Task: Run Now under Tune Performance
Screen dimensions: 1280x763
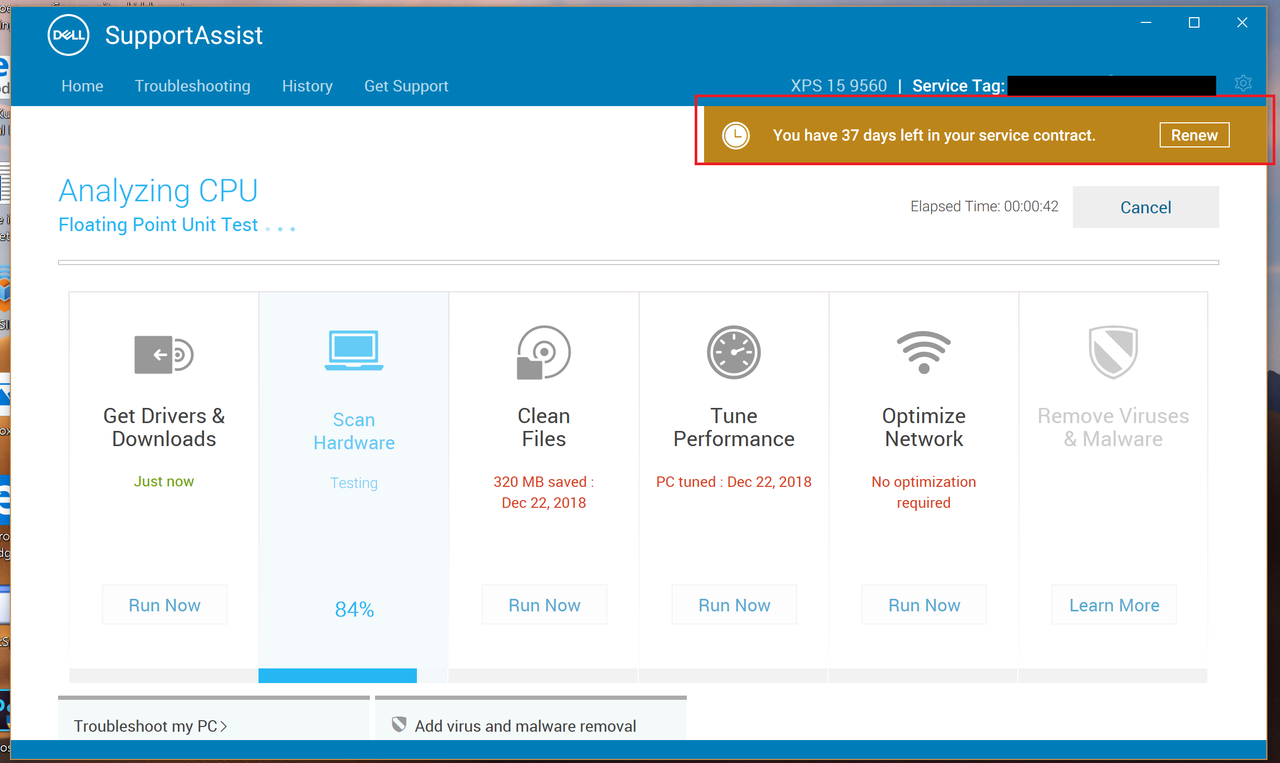Action: [734, 605]
